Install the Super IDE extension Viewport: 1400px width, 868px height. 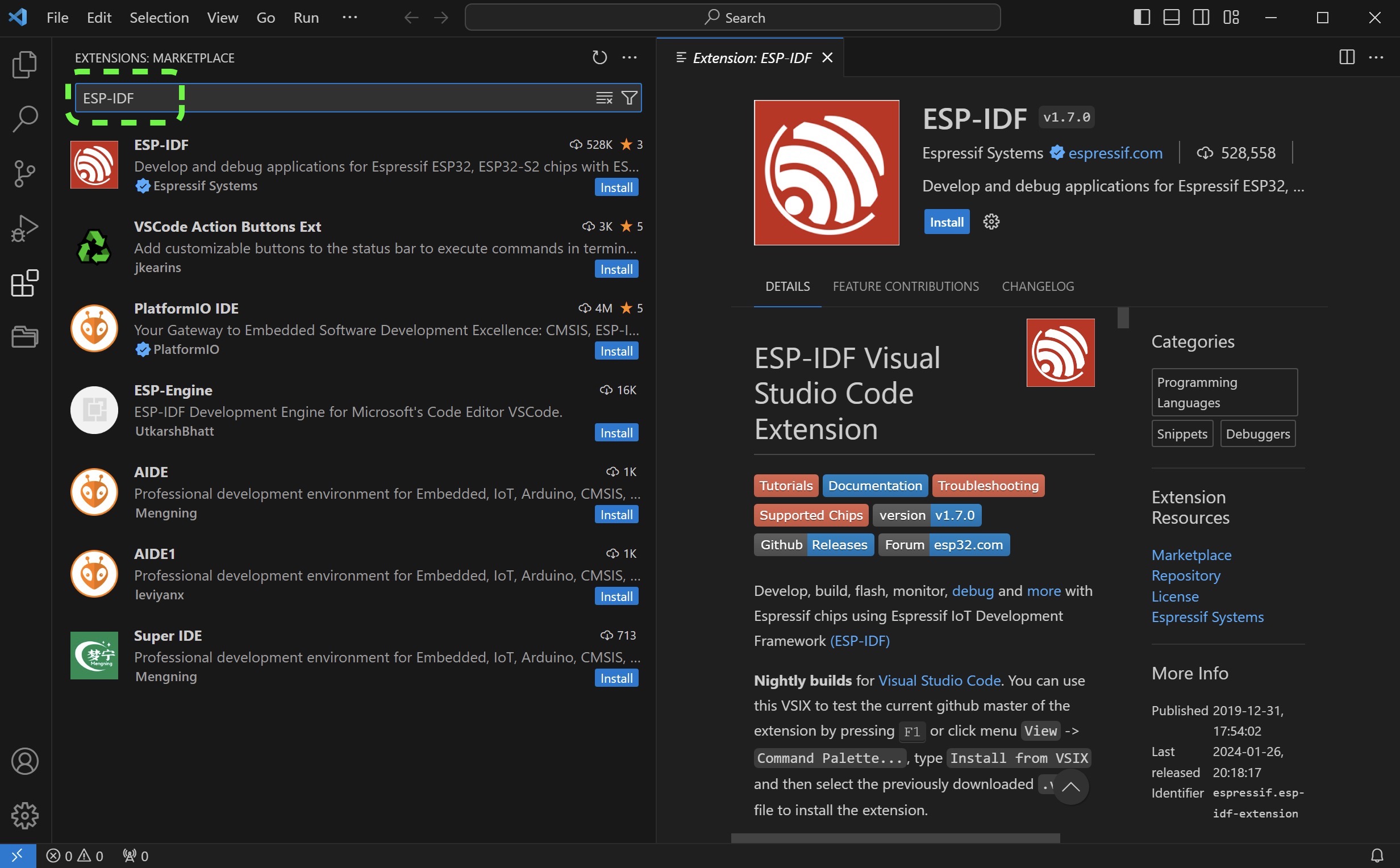[616, 679]
